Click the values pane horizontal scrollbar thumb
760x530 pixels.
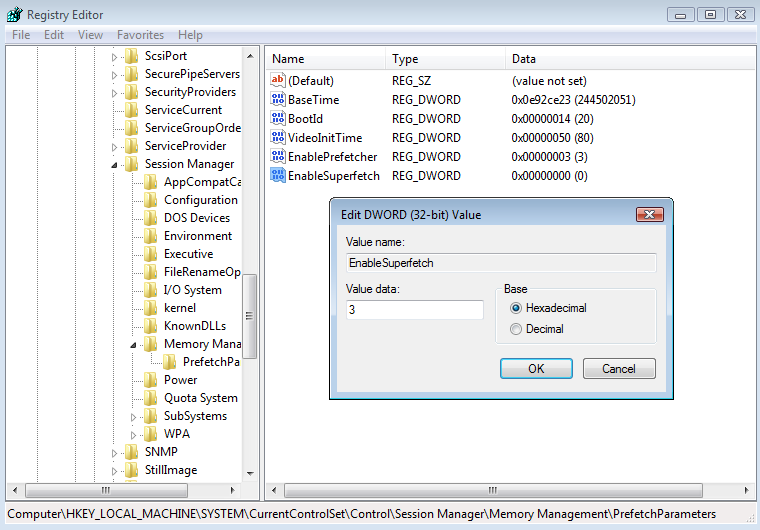[x=493, y=490]
